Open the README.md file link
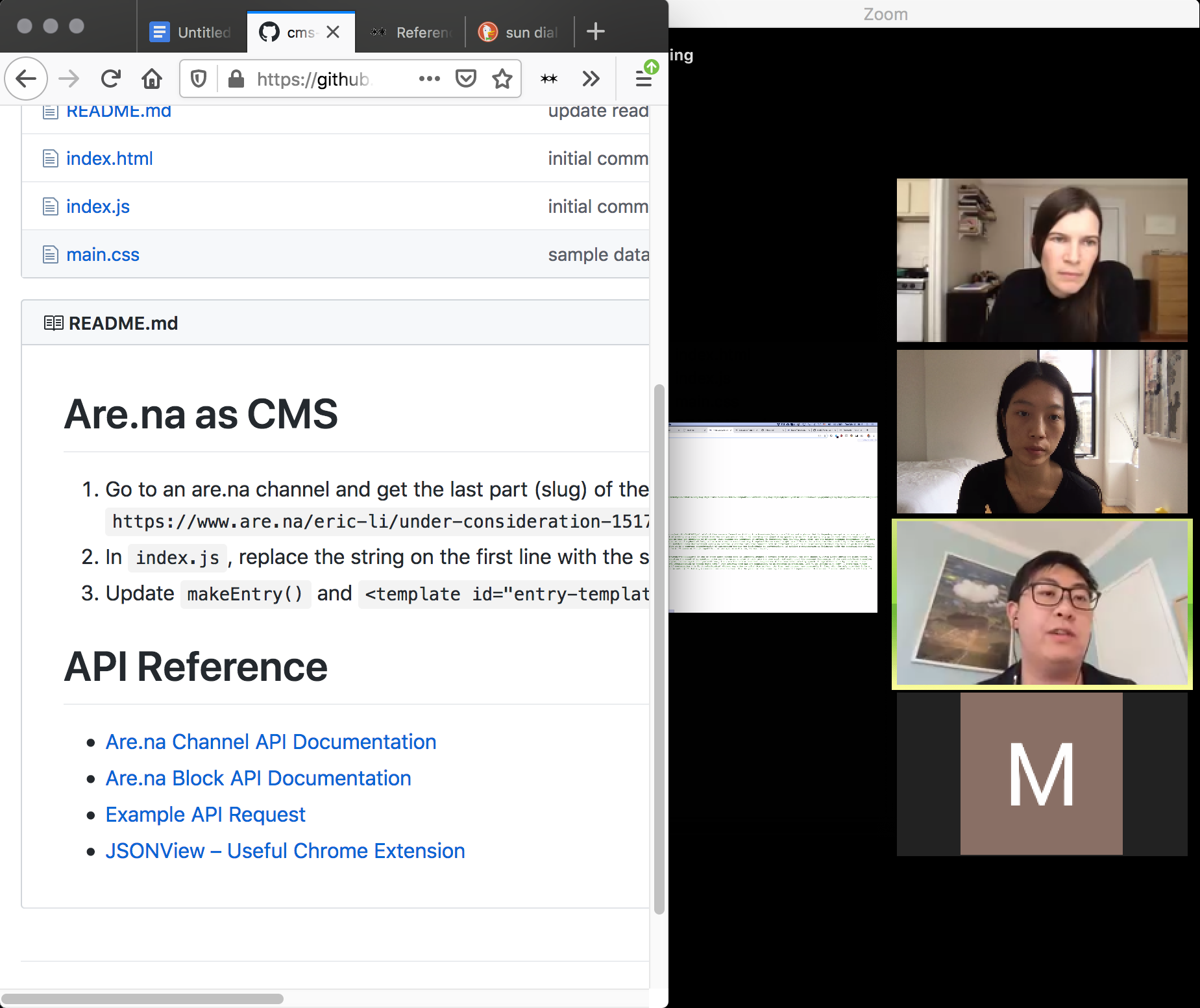This screenshot has height=1008, width=1200. click(119, 111)
